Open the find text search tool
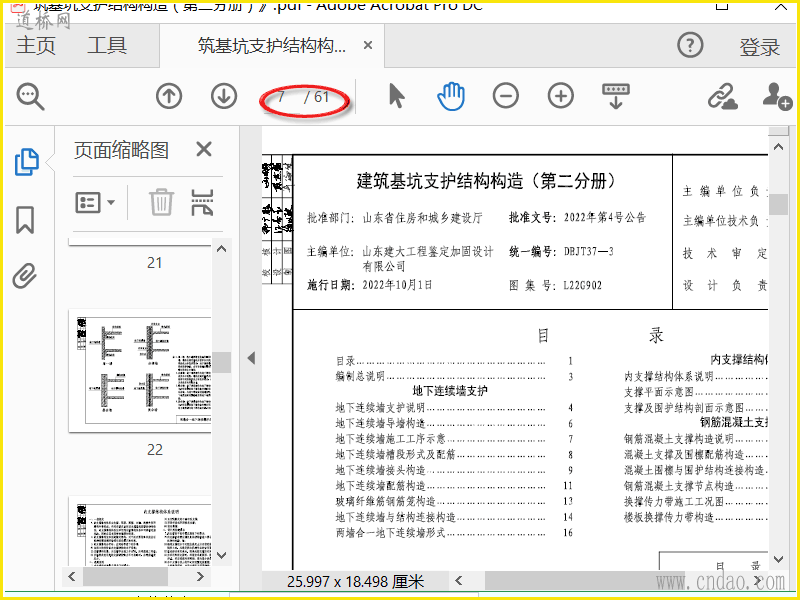 point(31,96)
